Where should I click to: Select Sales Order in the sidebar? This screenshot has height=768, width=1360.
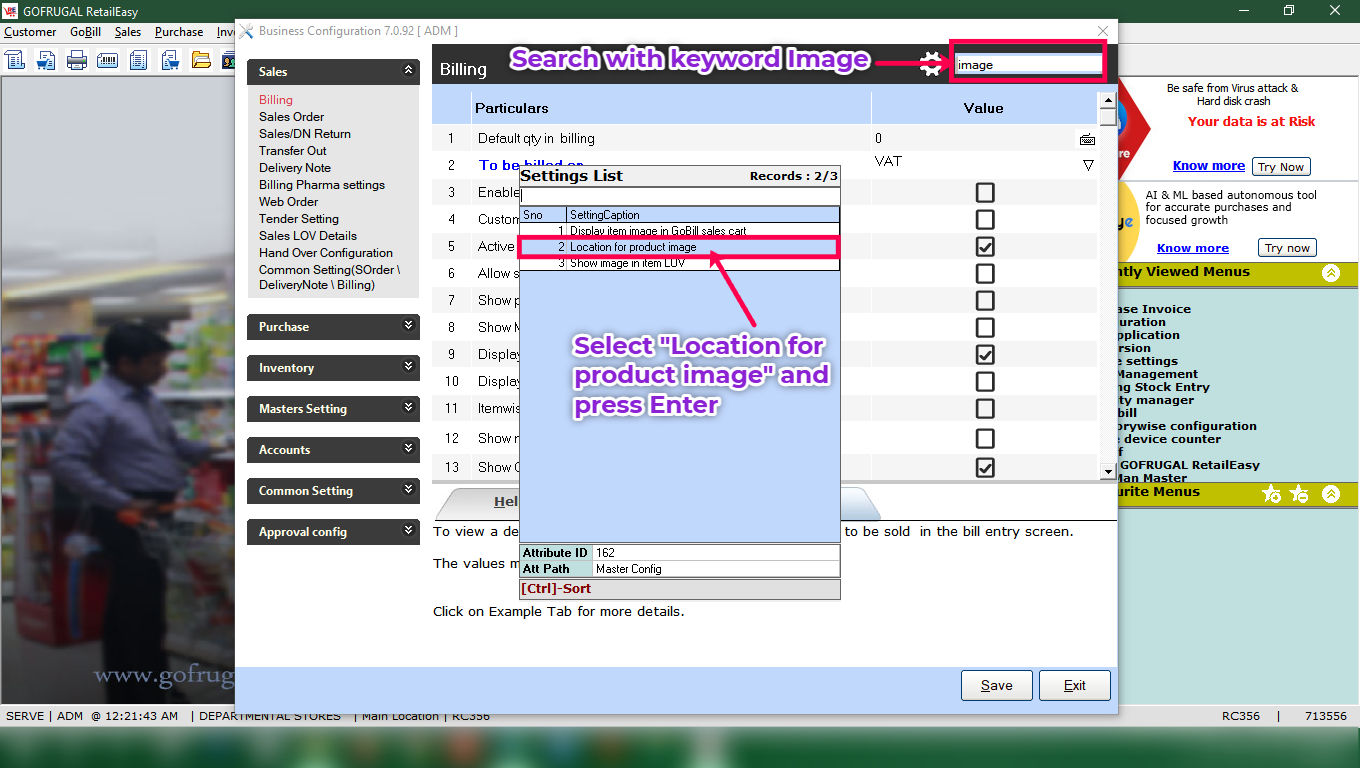coord(291,117)
